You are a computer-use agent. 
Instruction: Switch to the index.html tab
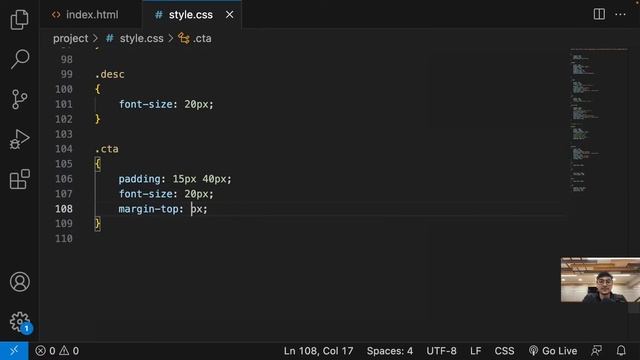(85, 15)
